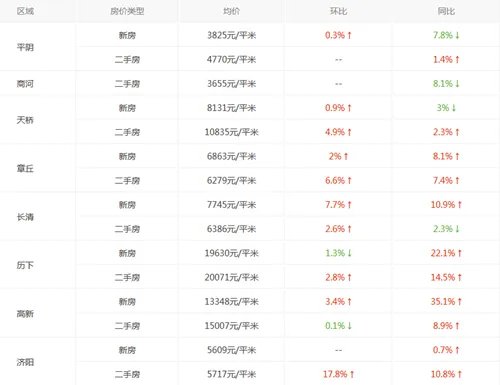Click the 房价类型 column header

tap(127, 11)
